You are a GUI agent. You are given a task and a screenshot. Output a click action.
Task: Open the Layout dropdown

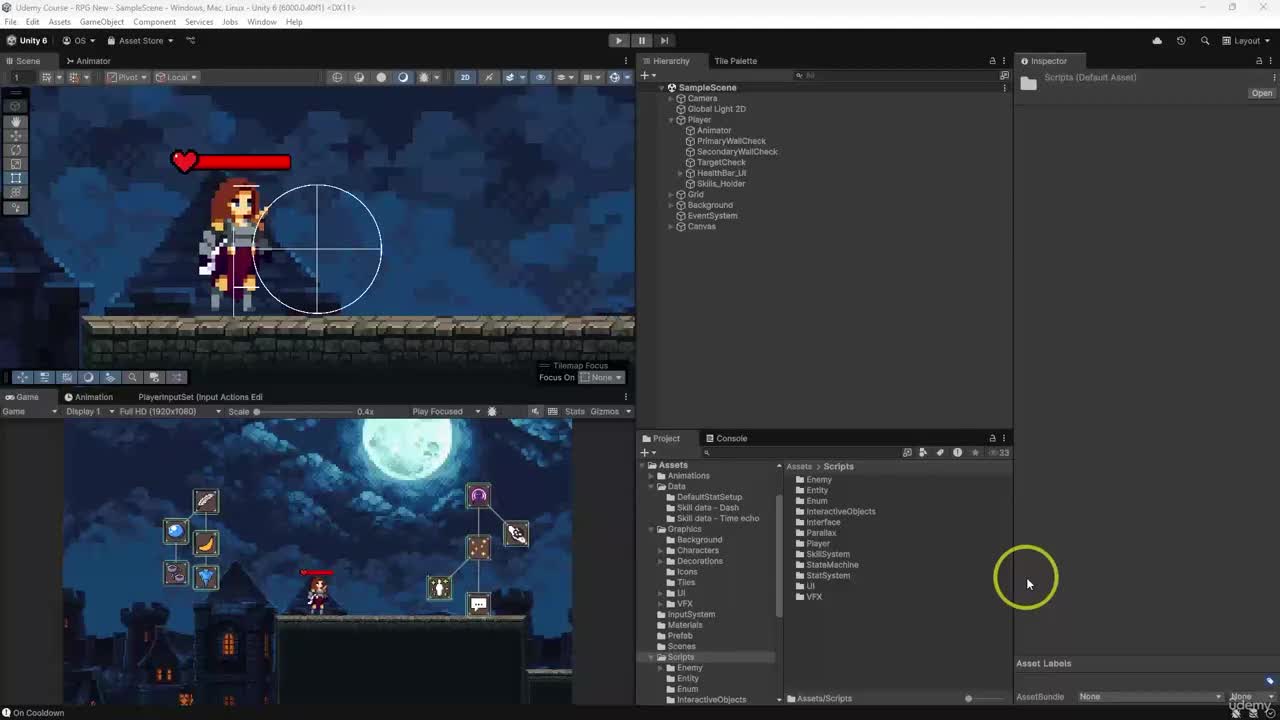(x=1246, y=41)
